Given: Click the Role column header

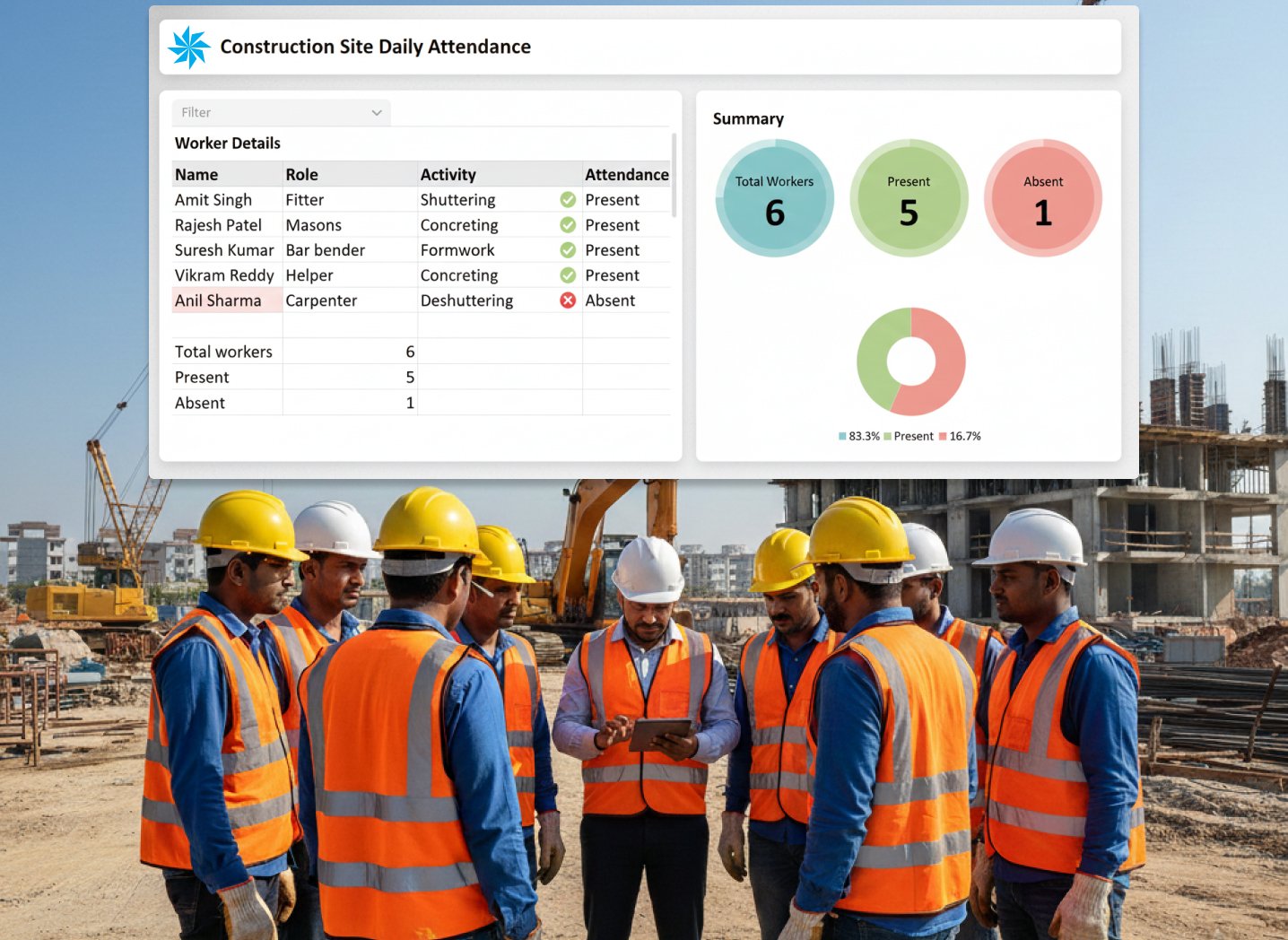Looking at the screenshot, I should [302, 175].
